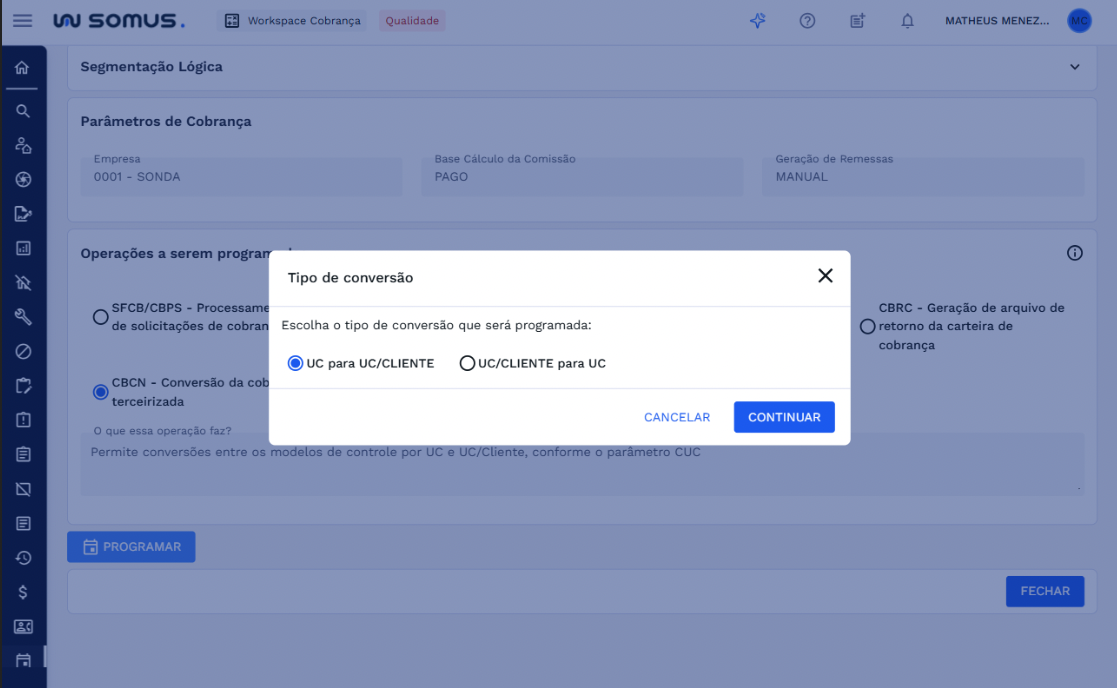This screenshot has width=1117, height=688.
Task: Click the user name MATHEUS MENEZ...
Action: tap(997, 21)
